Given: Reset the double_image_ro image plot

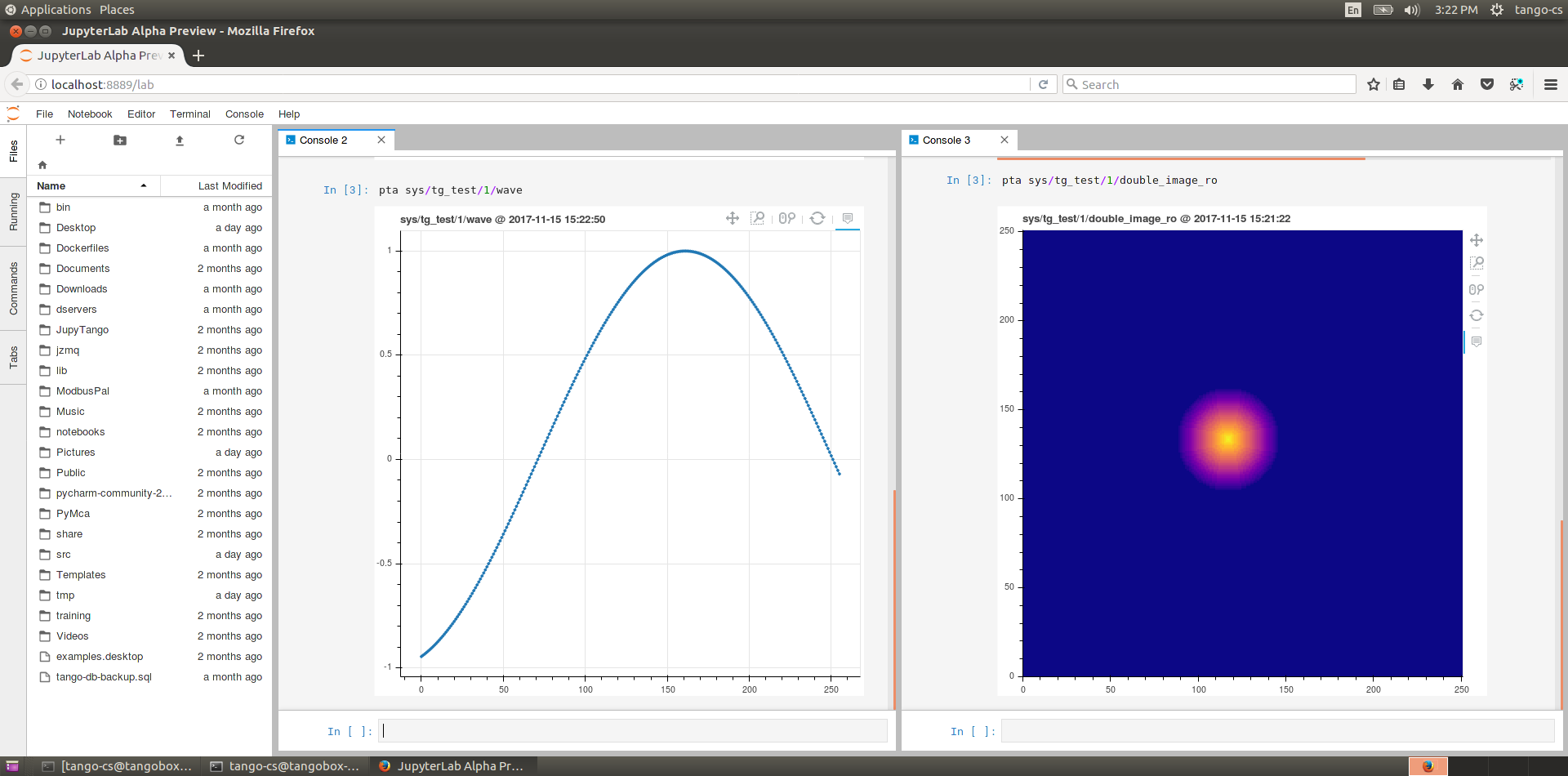Looking at the screenshot, I should click(1477, 315).
